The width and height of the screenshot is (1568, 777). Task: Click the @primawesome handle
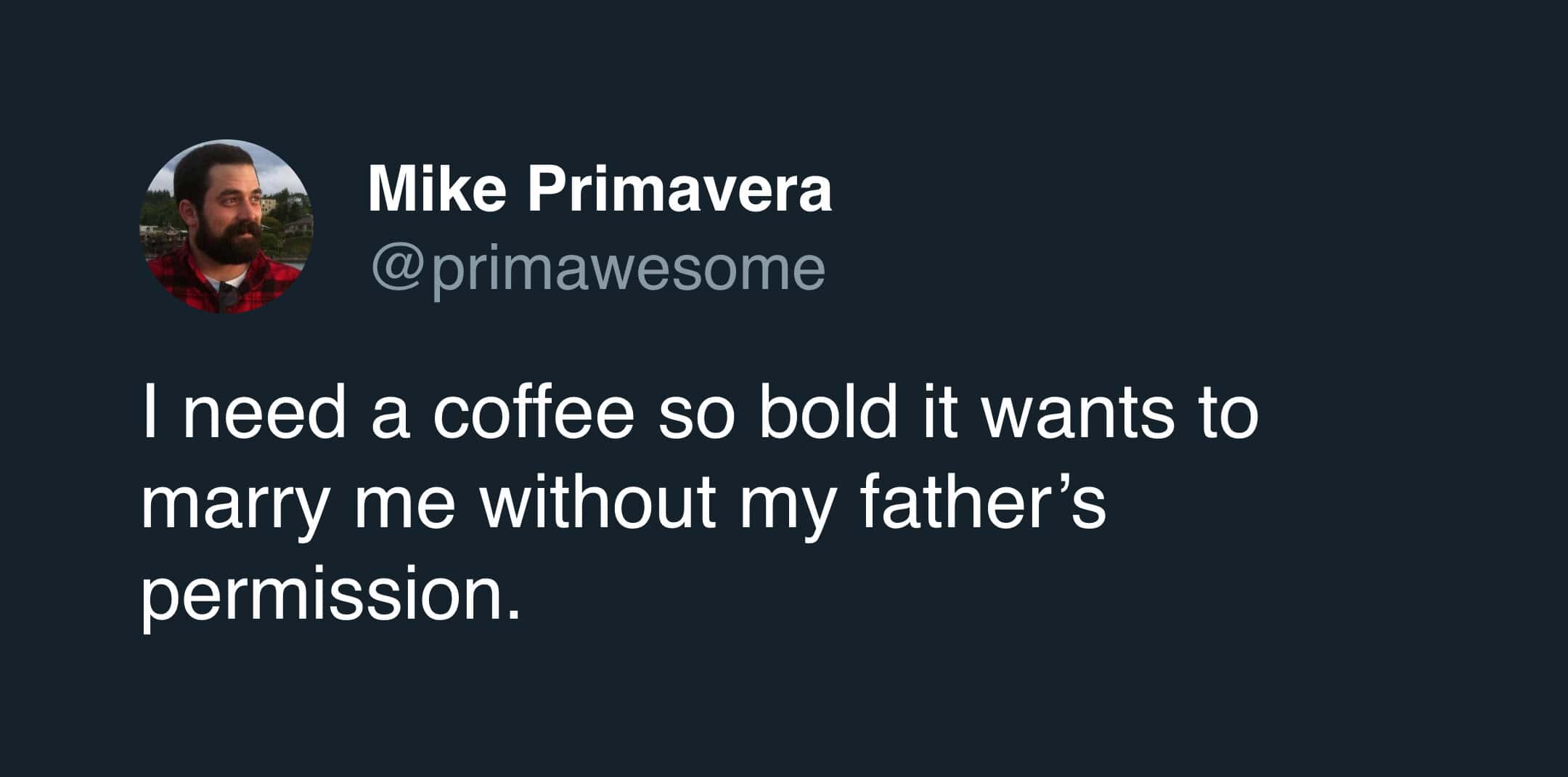(x=598, y=269)
